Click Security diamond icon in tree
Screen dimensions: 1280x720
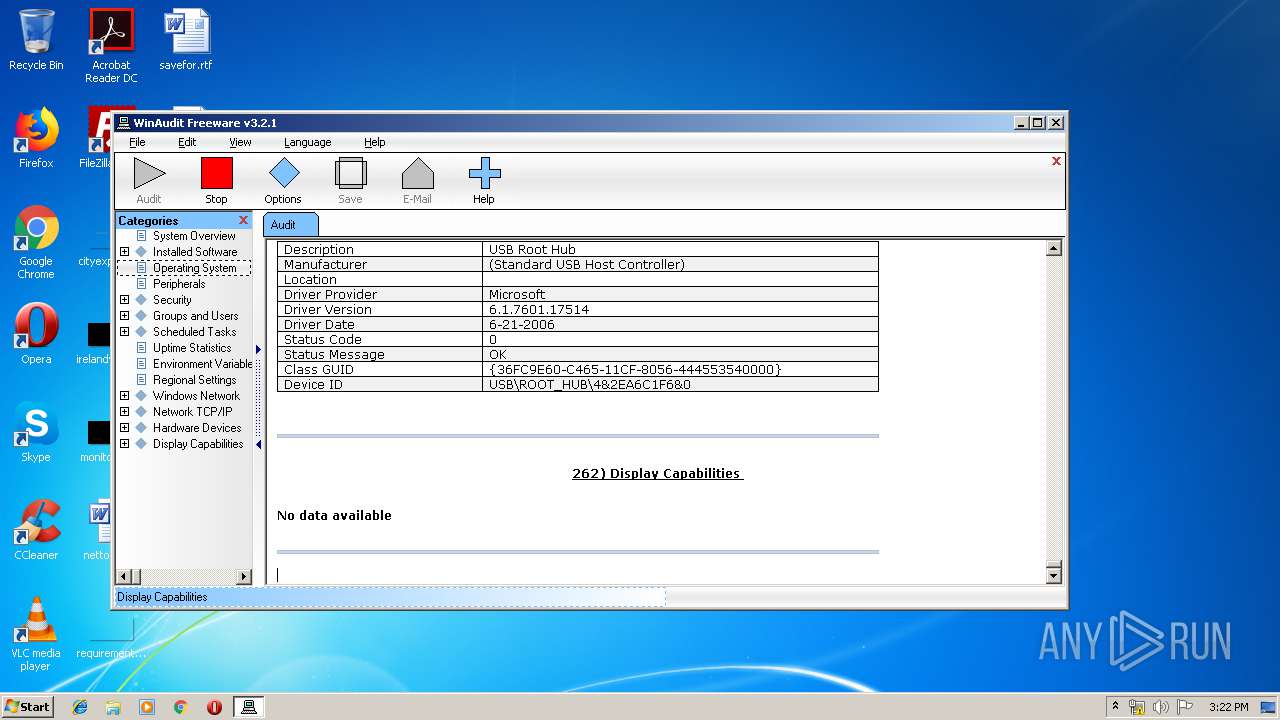[141, 300]
